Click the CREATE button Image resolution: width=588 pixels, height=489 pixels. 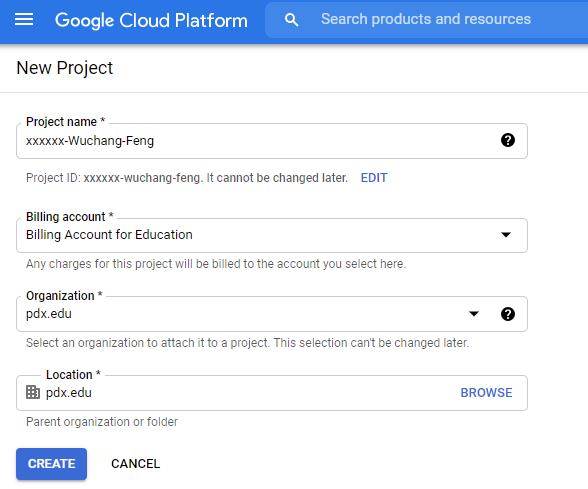[51, 464]
